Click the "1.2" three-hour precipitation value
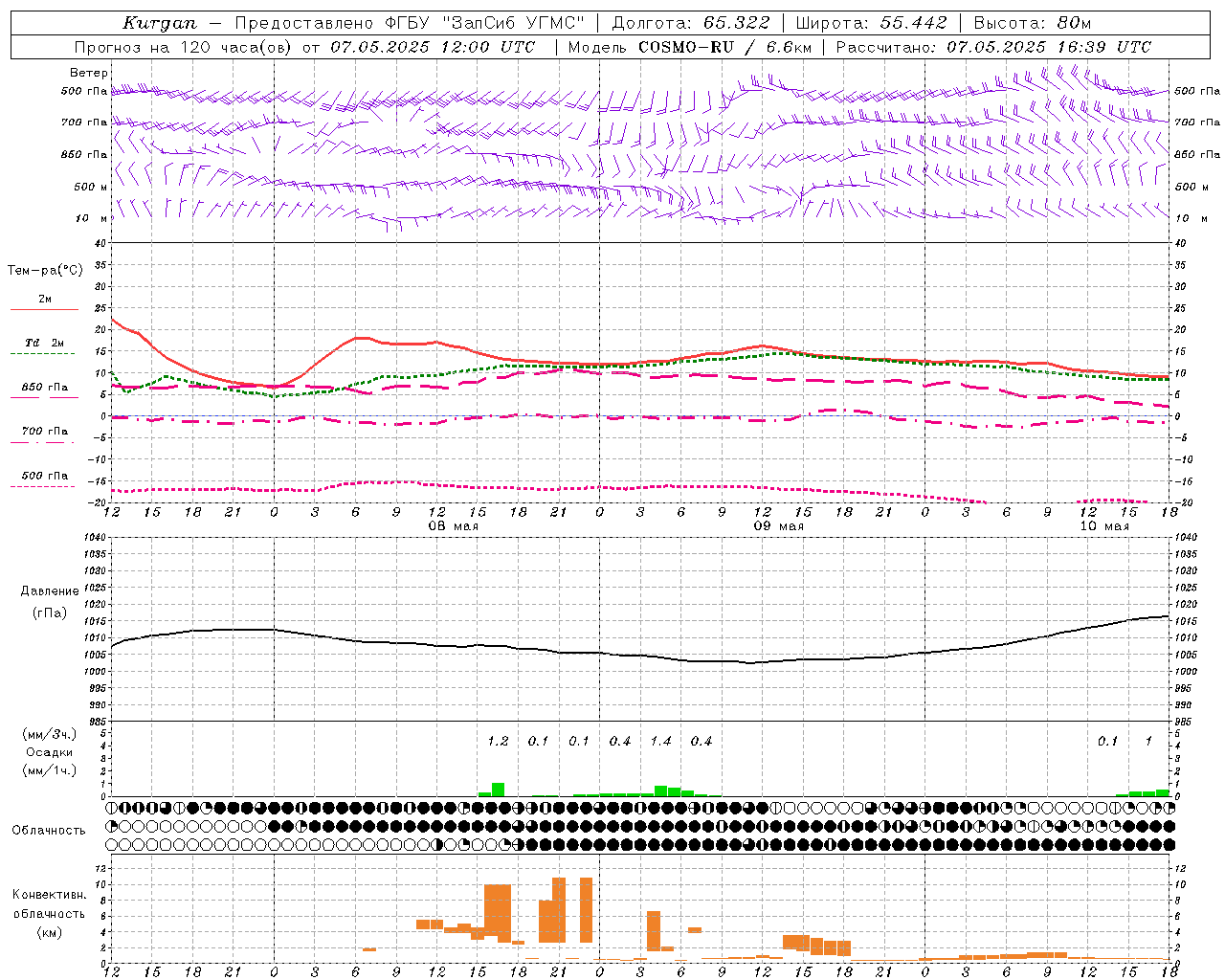This screenshot has width=1225, height=980. click(x=498, y=741)
